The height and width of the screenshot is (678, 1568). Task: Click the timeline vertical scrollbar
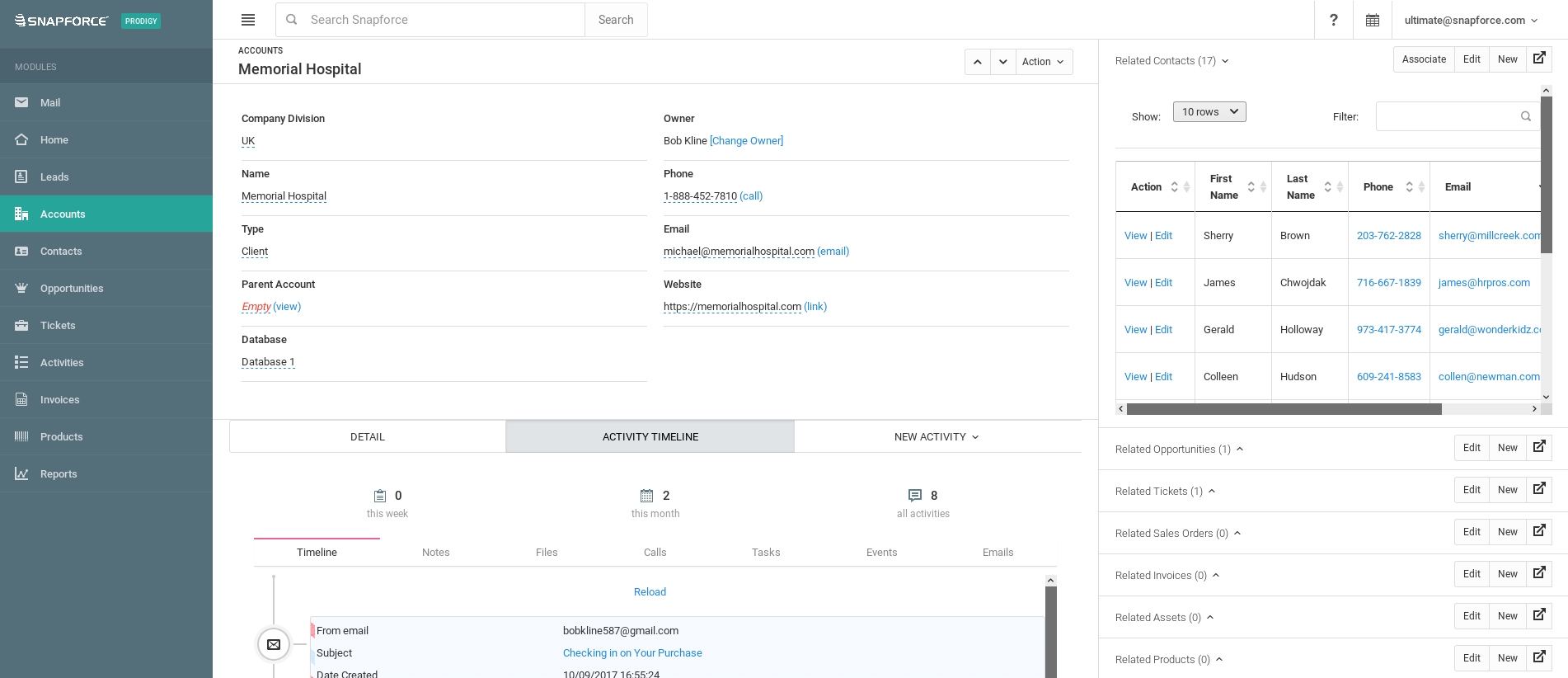click(x=1050, y=632)
